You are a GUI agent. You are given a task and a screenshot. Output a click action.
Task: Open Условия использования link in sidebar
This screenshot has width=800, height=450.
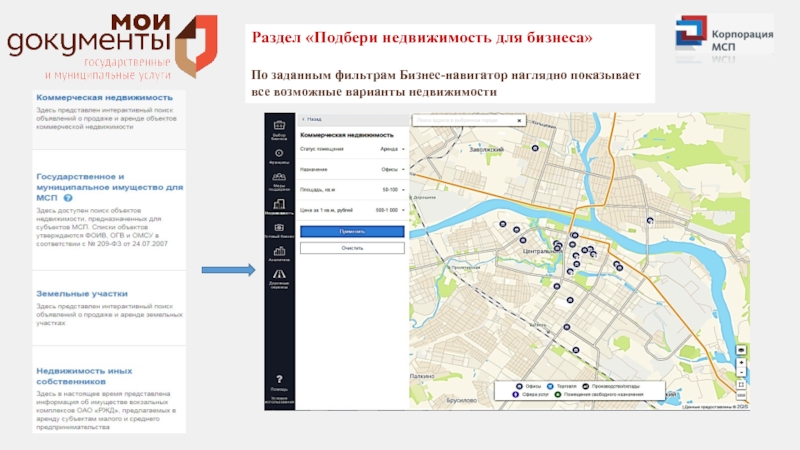(x=279, y=399)
